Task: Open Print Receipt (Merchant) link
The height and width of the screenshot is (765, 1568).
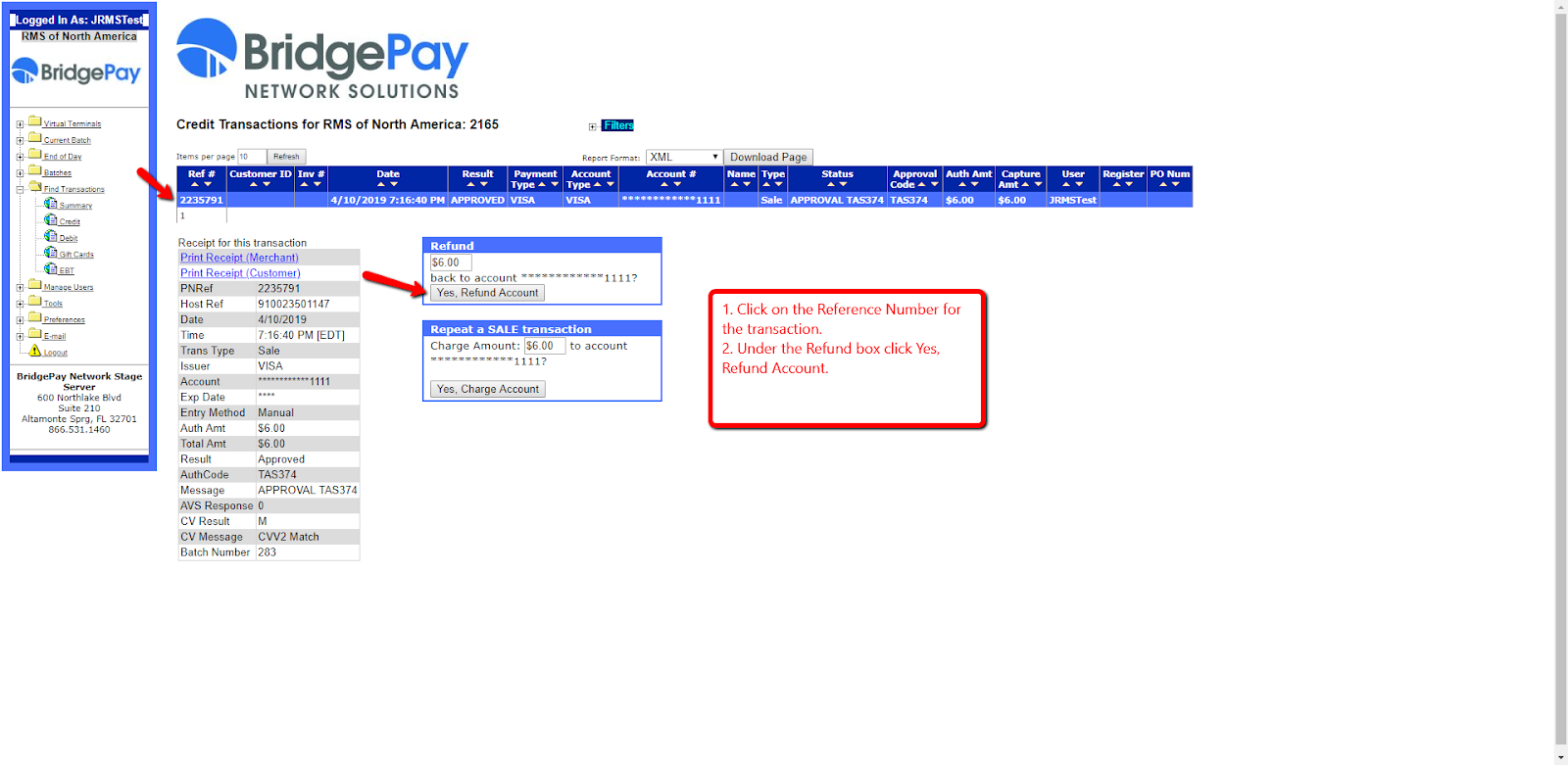Action: coord(239,258)
